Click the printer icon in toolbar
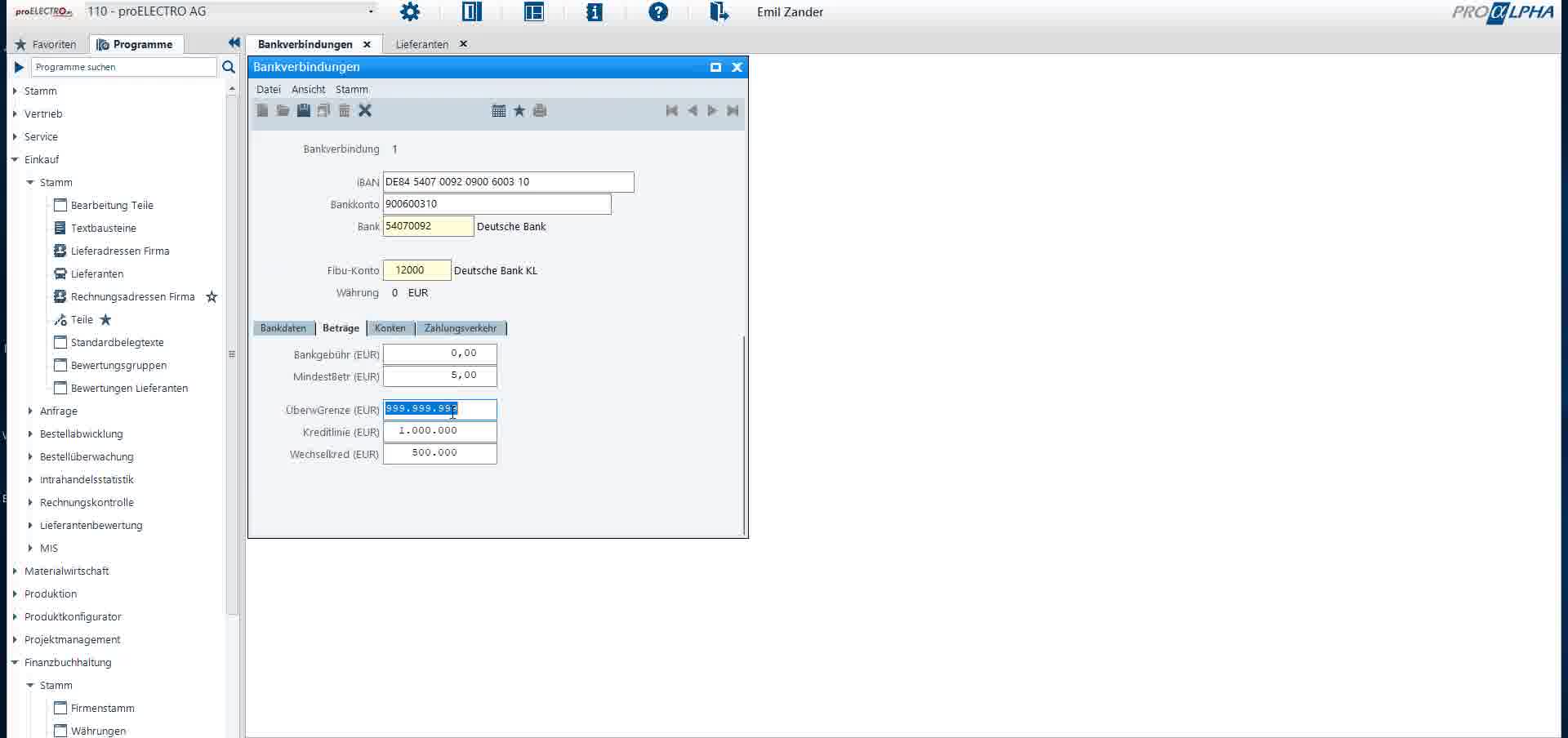This screenshot has width=1568, height=738. [x=540, y=110]
